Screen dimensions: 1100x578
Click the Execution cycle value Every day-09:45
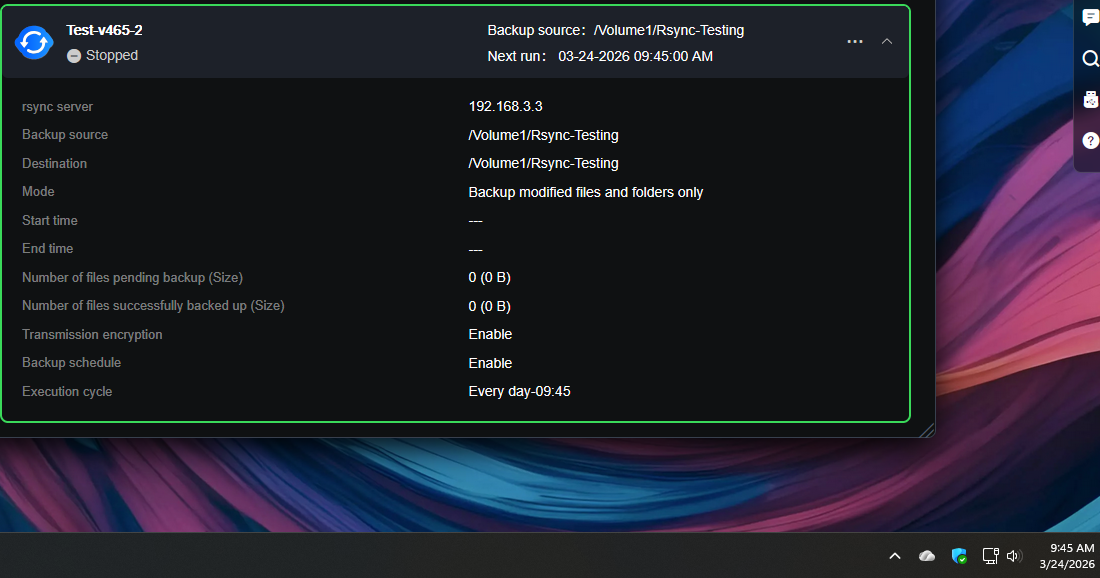(519, 391)
